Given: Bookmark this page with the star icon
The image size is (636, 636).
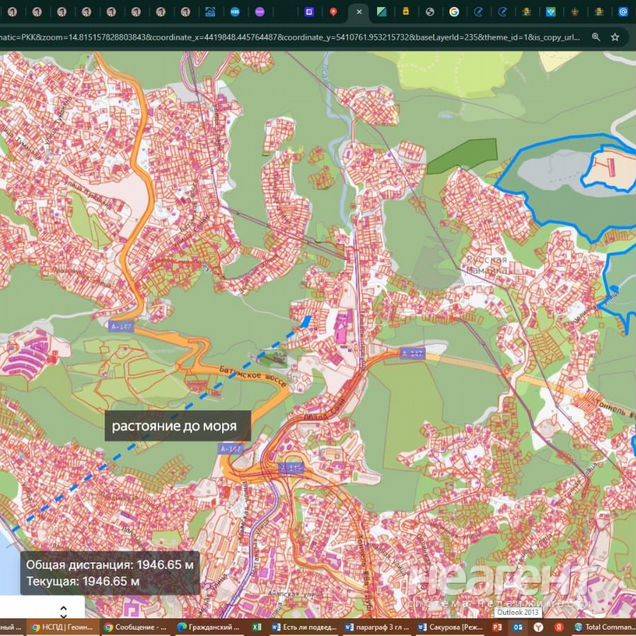Looking at the screenshot, I should 615,37.
